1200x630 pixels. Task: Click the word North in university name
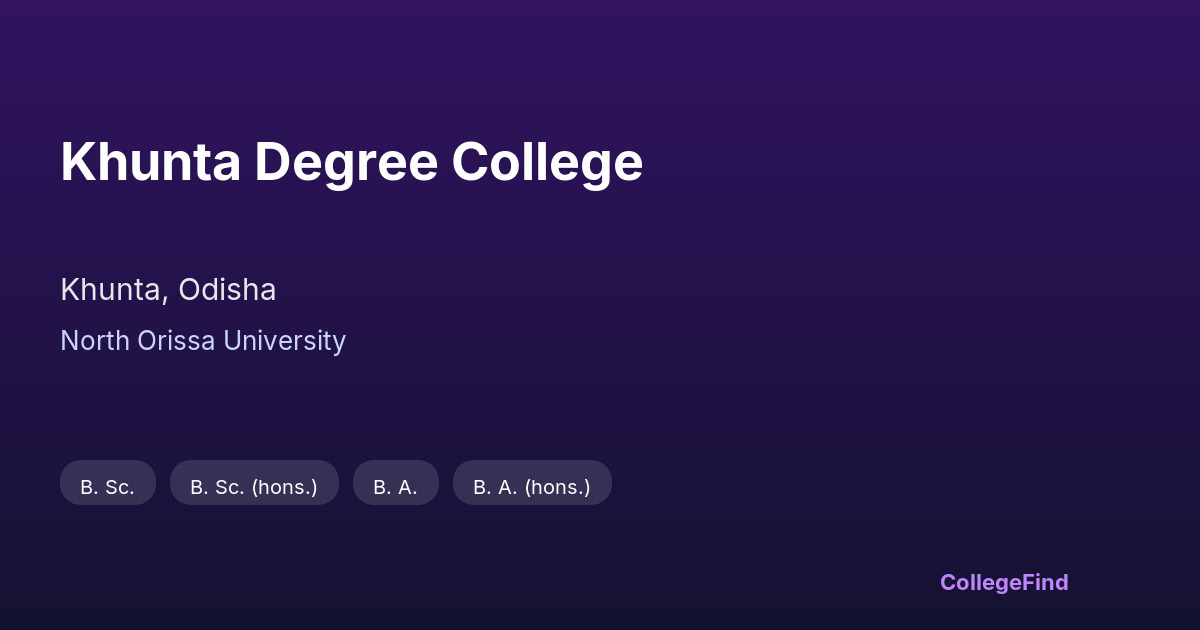tap(95, 341)
